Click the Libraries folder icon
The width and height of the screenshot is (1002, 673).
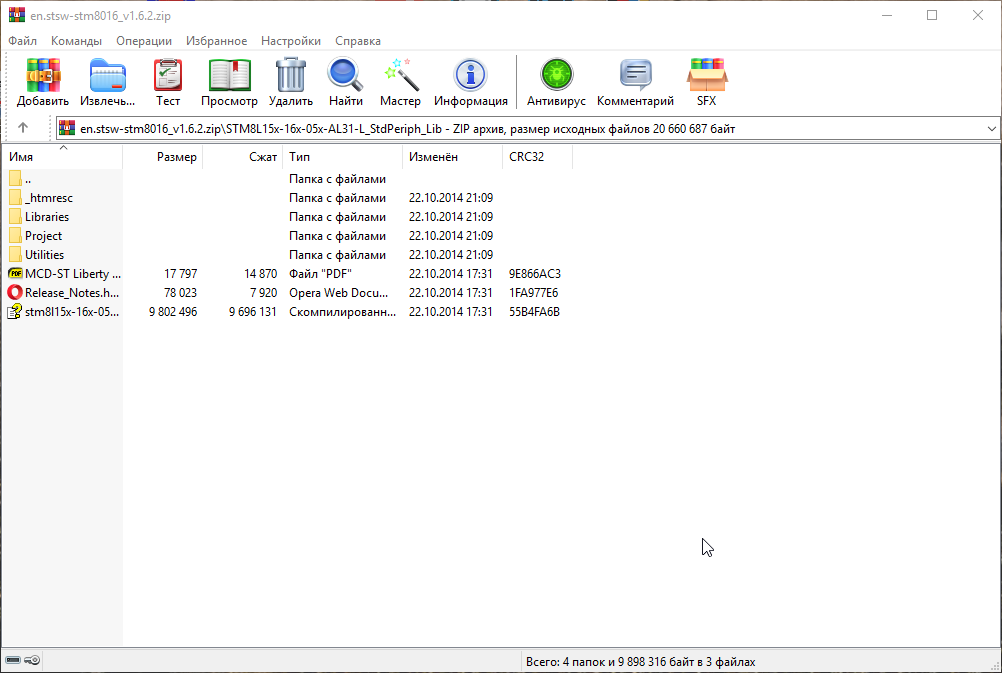(x=15, y=217)
